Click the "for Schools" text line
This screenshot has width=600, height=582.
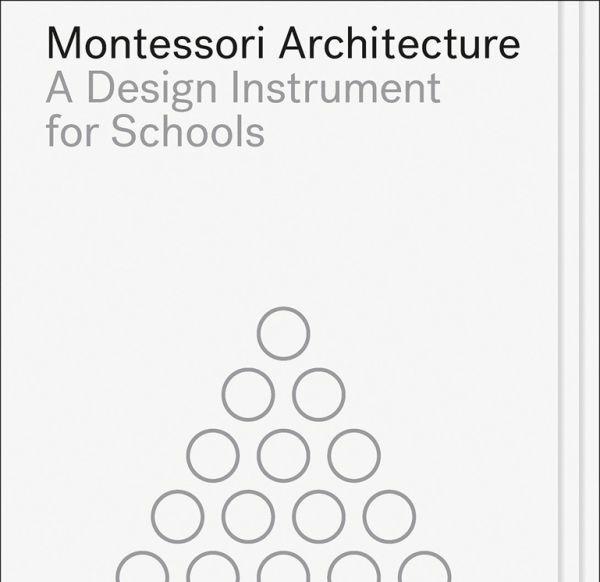click(x=154, y=131)
